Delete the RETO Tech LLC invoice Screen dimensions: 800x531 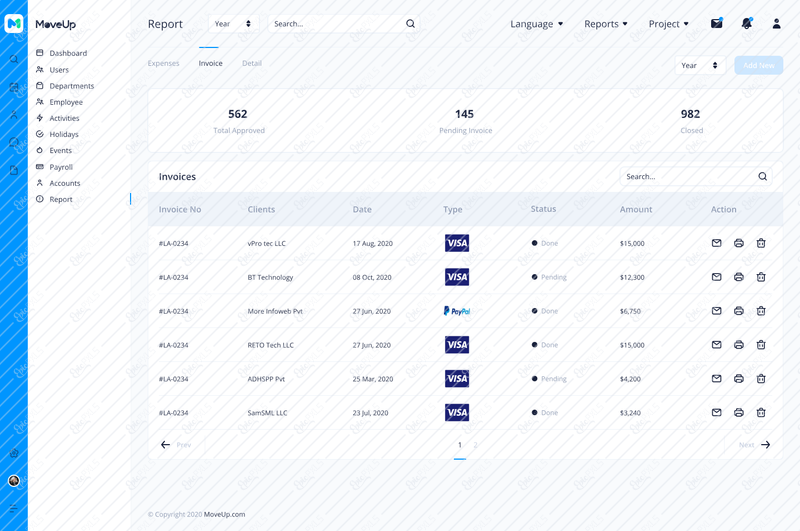(x=761, y=345)
